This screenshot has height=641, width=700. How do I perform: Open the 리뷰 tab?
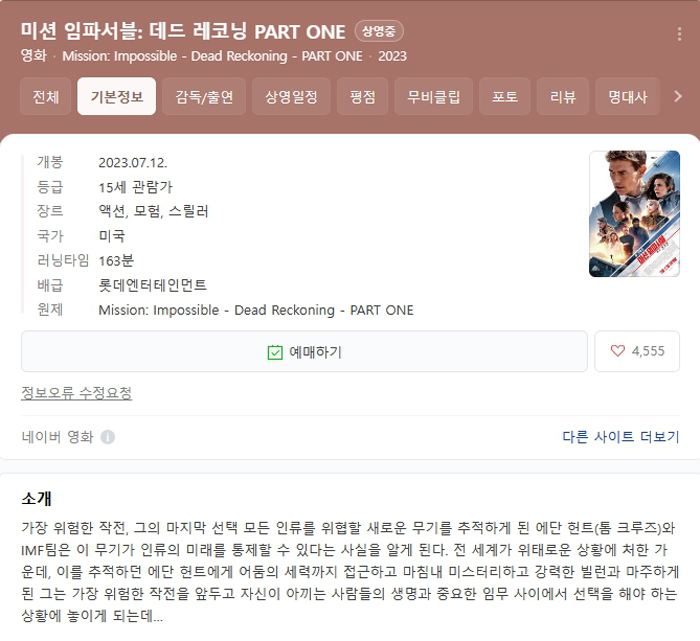pos(562,96)
